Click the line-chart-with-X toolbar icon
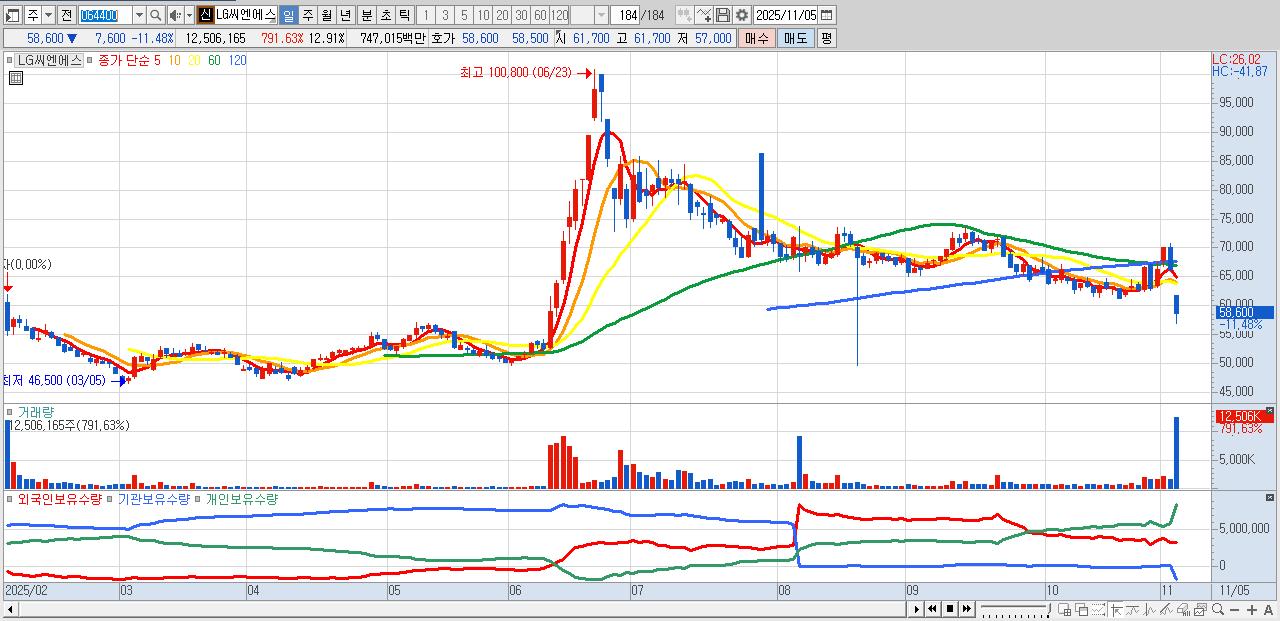The width and height of the screenshot is (1280, 621). tap(703, 15)
